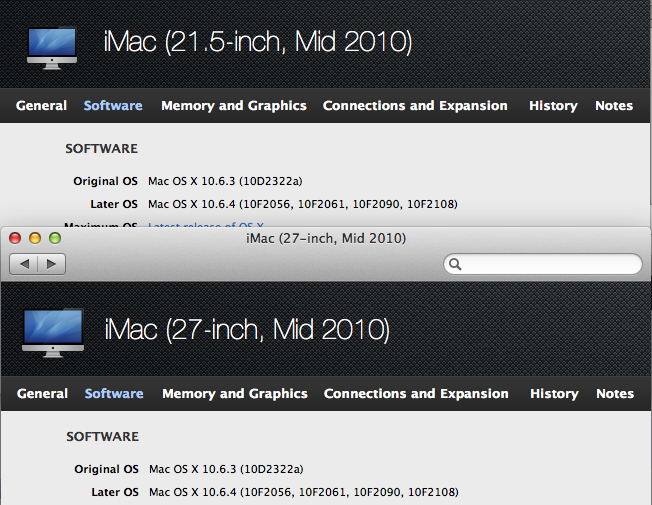Click Mac OS X 10.6.4 value in 27-inch window
652x505 pixels.
(x=304, y=492)
